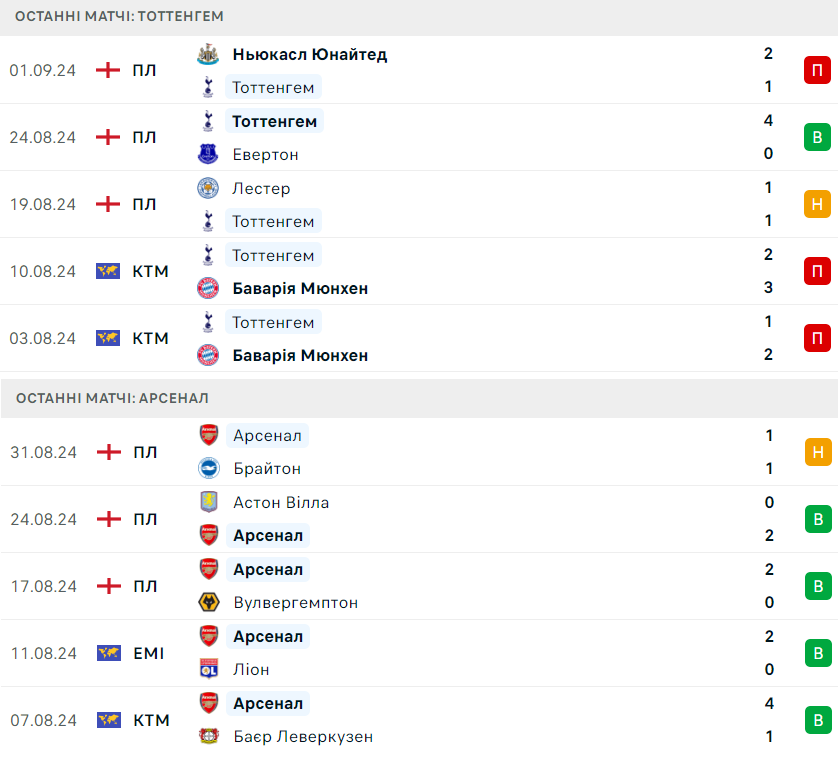Viewport: 838px width, 757px height.
Task: Click the Newcastle United club crest
Action: click(x=208, y=54)
